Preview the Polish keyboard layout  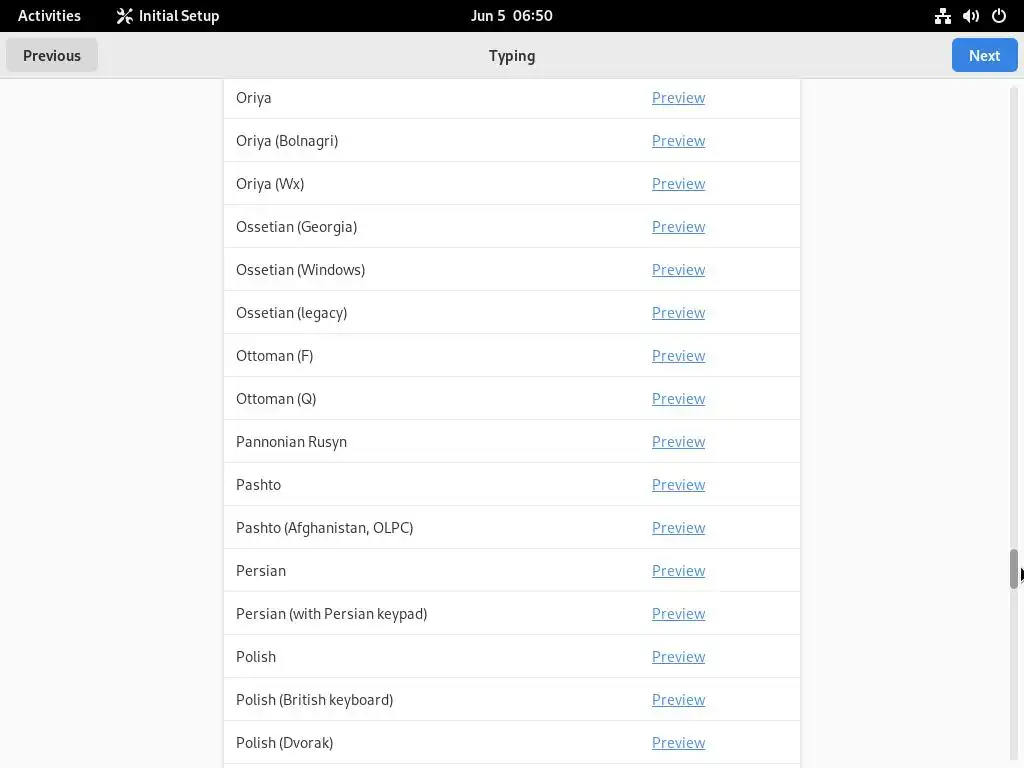point(678,657)
